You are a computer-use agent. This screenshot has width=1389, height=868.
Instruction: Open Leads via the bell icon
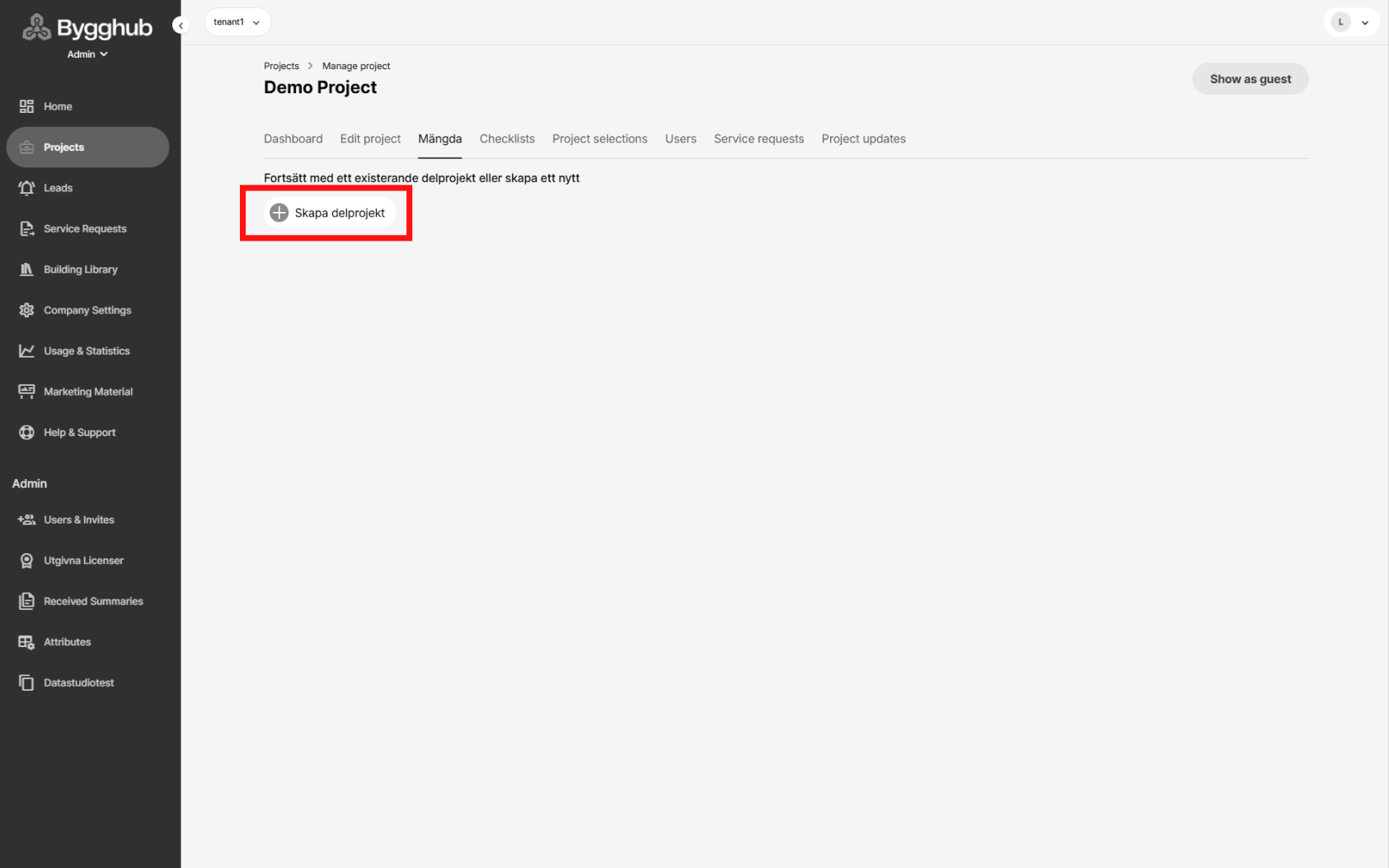tap(26, 188)
